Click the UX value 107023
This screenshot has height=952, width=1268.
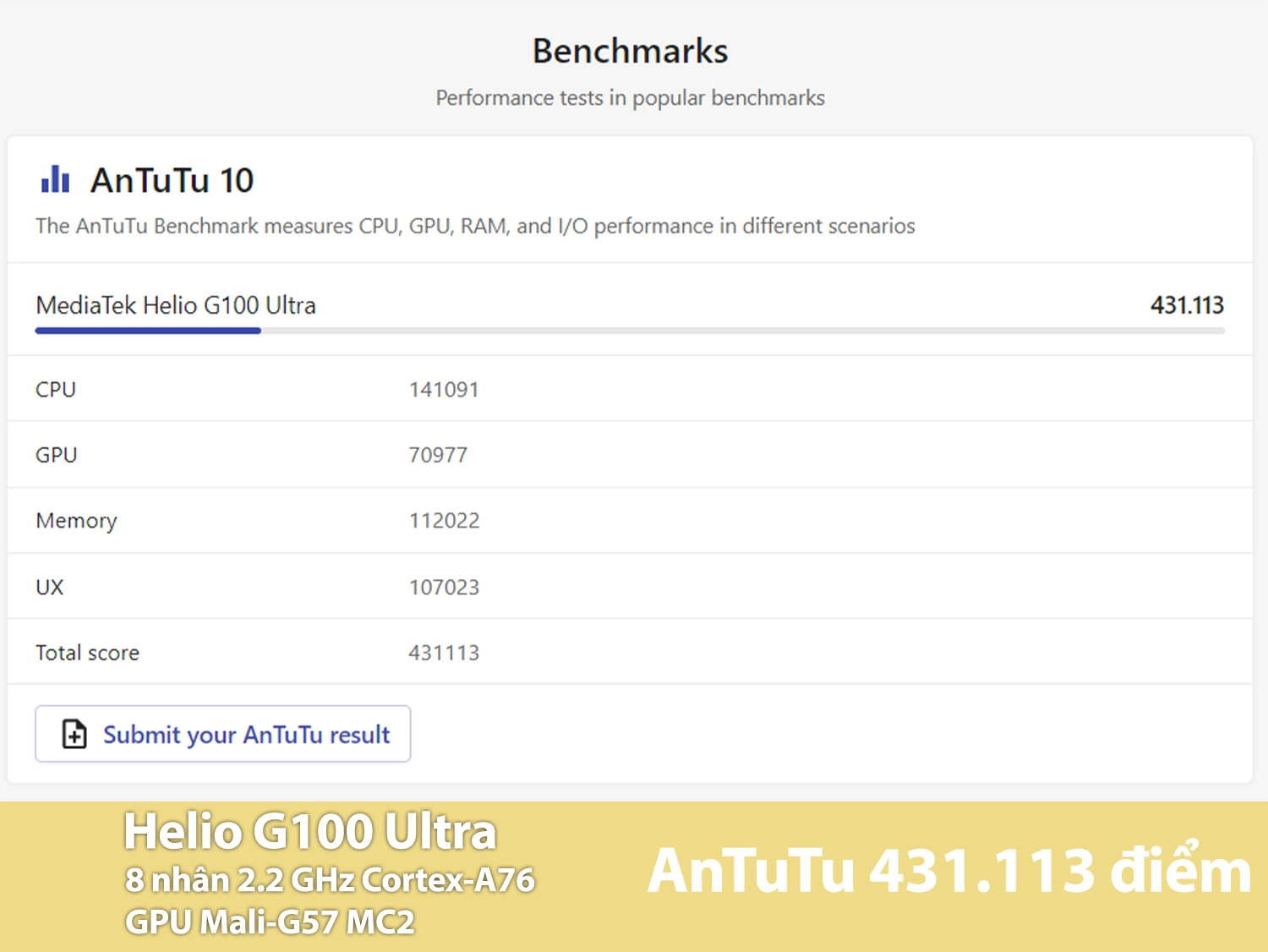(444, 587)
